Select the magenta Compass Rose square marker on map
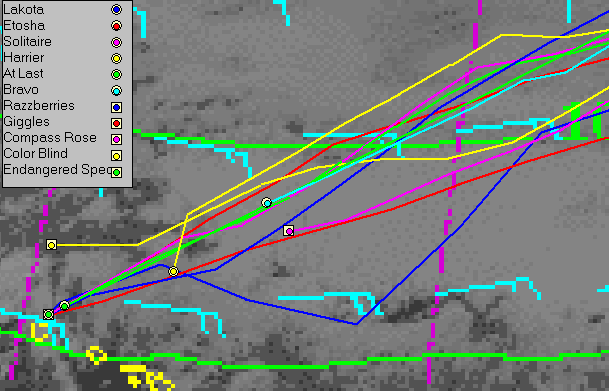 coord(289,231)
